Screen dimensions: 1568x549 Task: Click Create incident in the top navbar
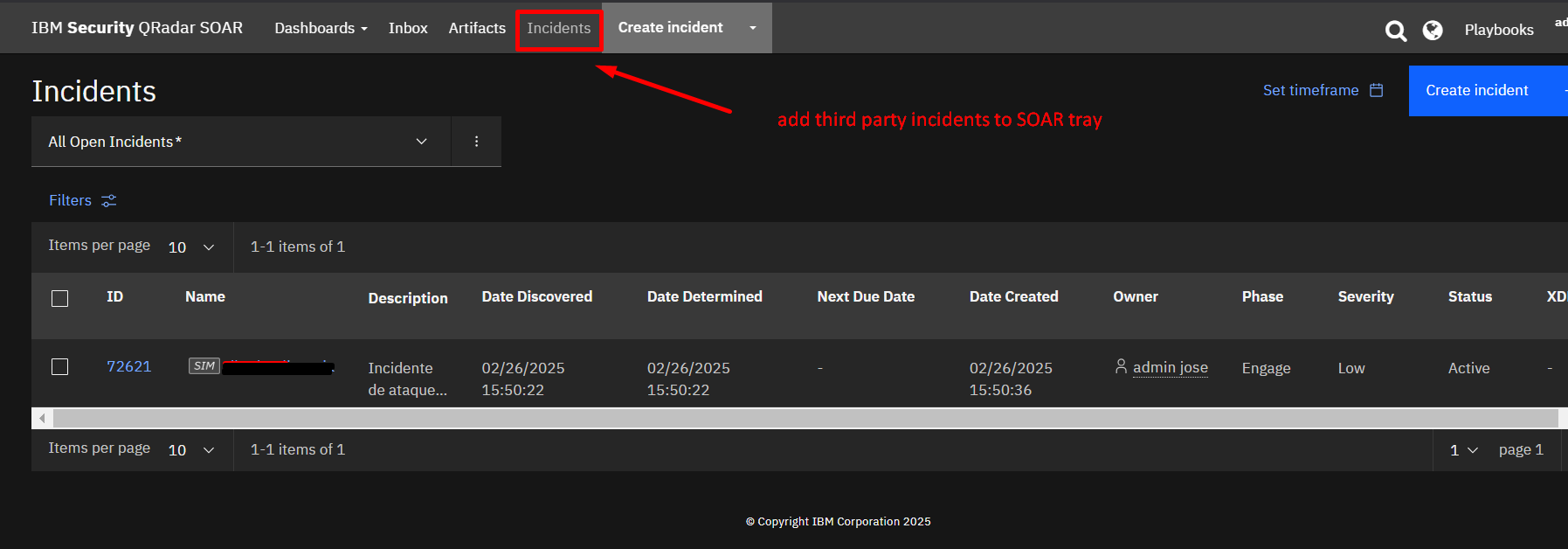pyautogui.click(x=671, y=28)
